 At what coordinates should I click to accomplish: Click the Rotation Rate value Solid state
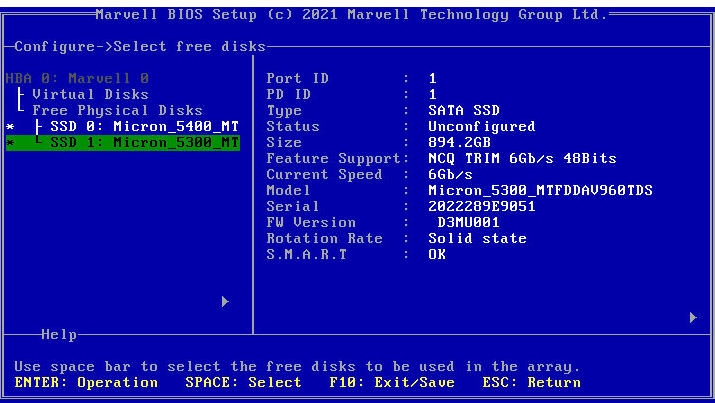[477, 238]
